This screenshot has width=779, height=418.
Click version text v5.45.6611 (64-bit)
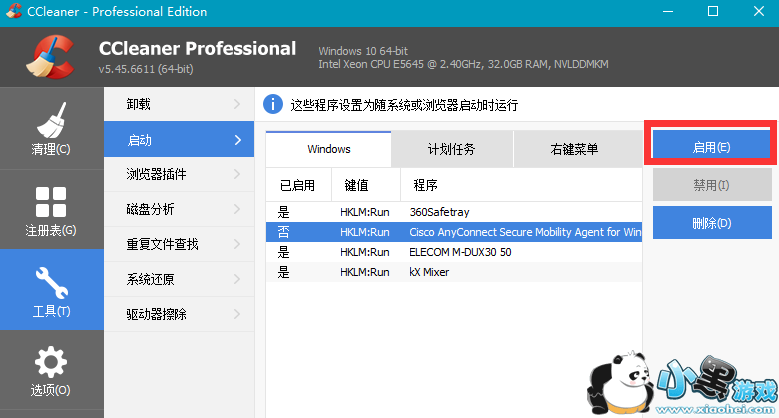click(146, 69)
